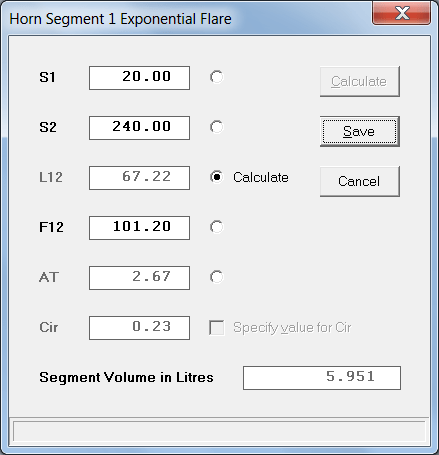Click the AT label
Viewport: 439px width, 455px height.
coord(49,277)
